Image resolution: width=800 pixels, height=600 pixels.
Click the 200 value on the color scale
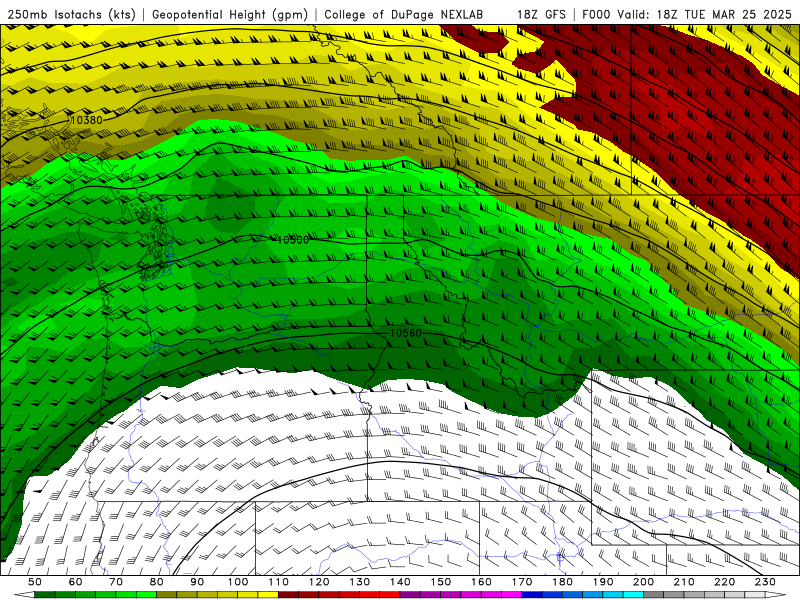pos(644,582)
